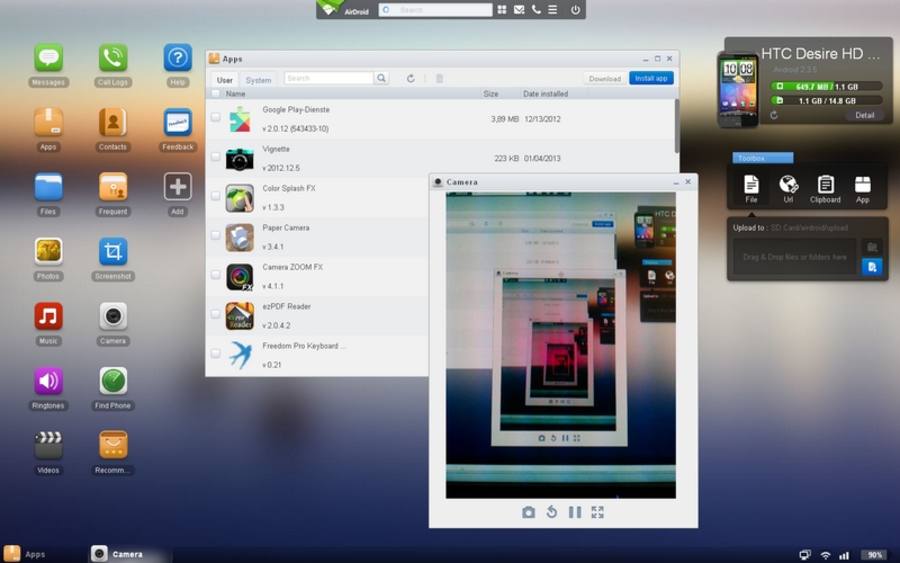This screenshot has height=563, width=900.
Task: Click the delete trash icon in Apps toolbar
Action: pyautogui.click(x=439, y=79)
